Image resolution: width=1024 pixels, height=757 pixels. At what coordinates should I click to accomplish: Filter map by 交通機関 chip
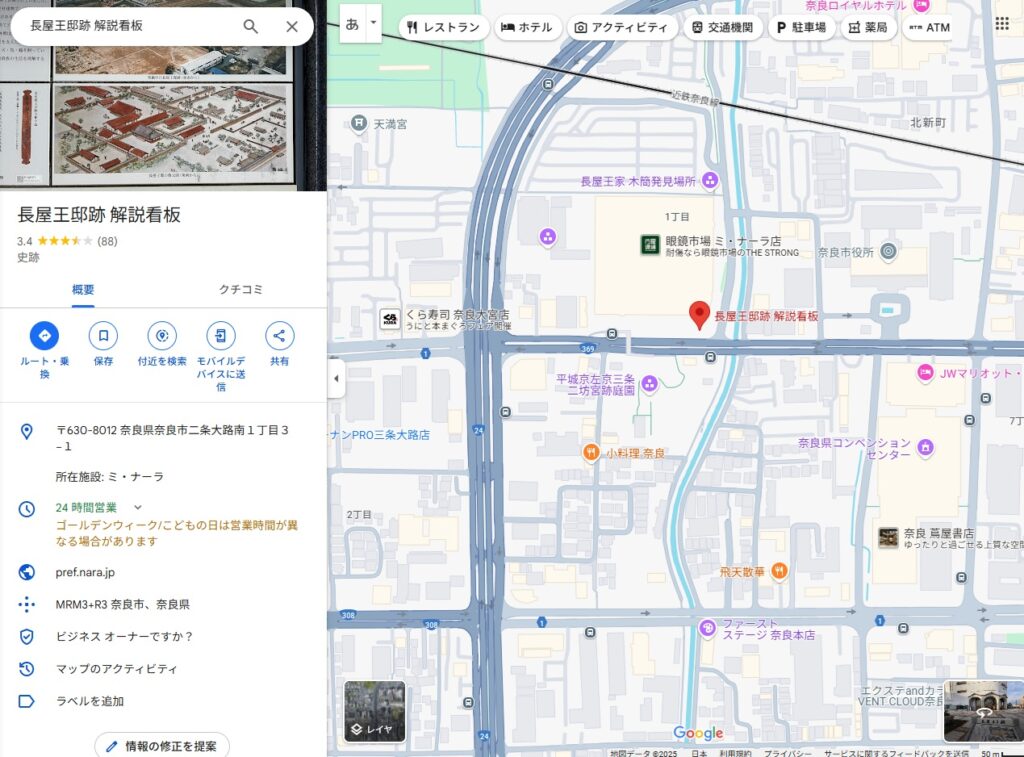click(722, 27)
